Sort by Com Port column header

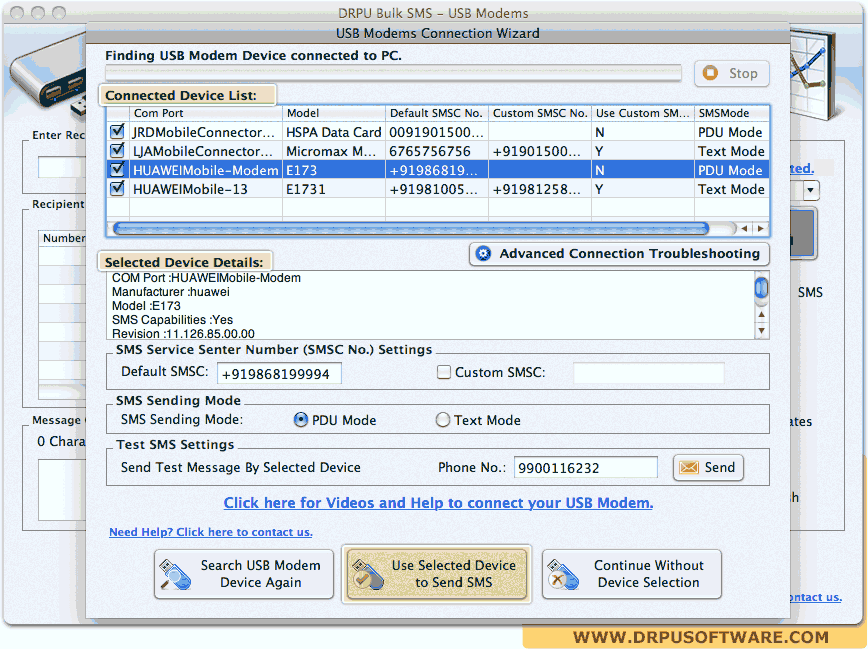click(x=206, y=113)
